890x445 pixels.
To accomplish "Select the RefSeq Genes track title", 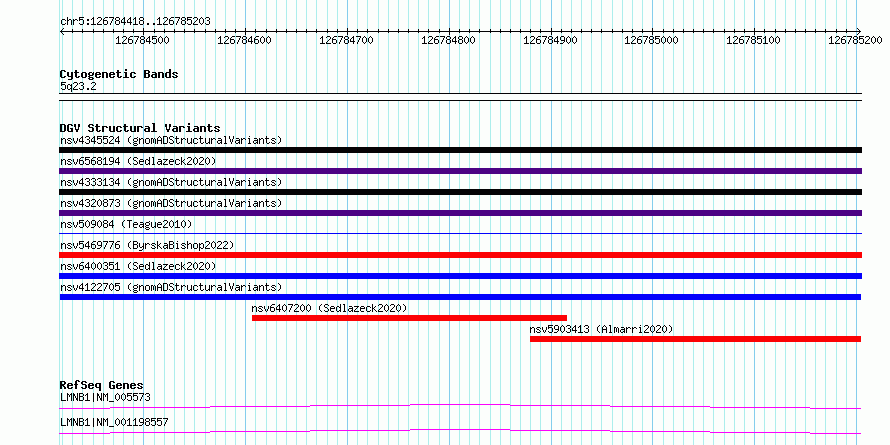I will [102, 386].
